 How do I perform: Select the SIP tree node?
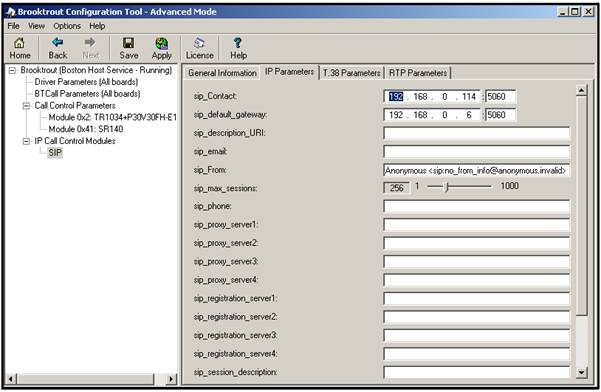pyautogui.click(x=55, y=153)
